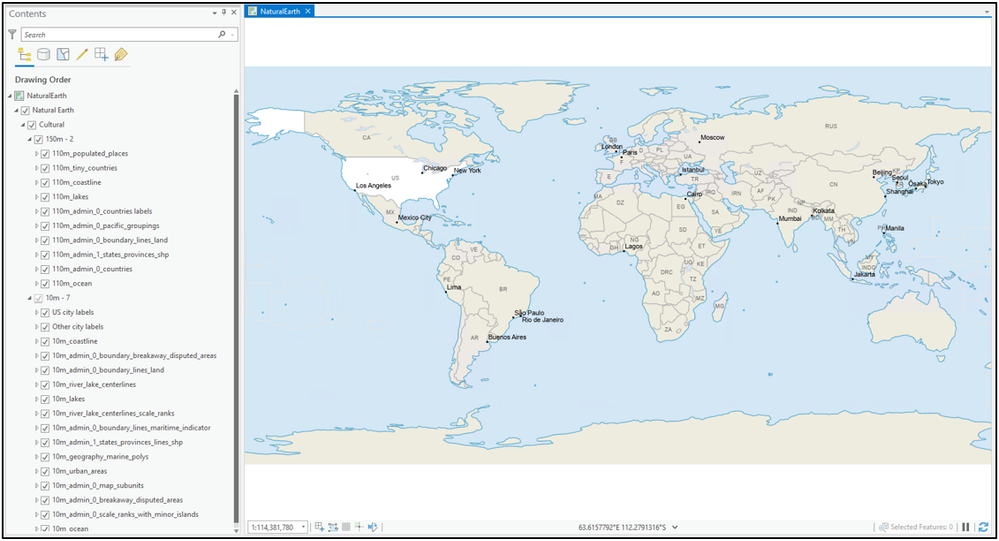Image resolution: width=999 pixels, height=541 pixels.
Task: Switch to the NaturalEarth map tab
Action: point(280,11)
